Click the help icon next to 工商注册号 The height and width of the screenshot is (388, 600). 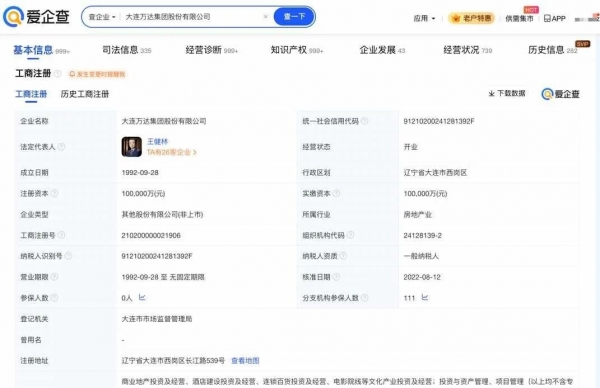coord(61,235)
